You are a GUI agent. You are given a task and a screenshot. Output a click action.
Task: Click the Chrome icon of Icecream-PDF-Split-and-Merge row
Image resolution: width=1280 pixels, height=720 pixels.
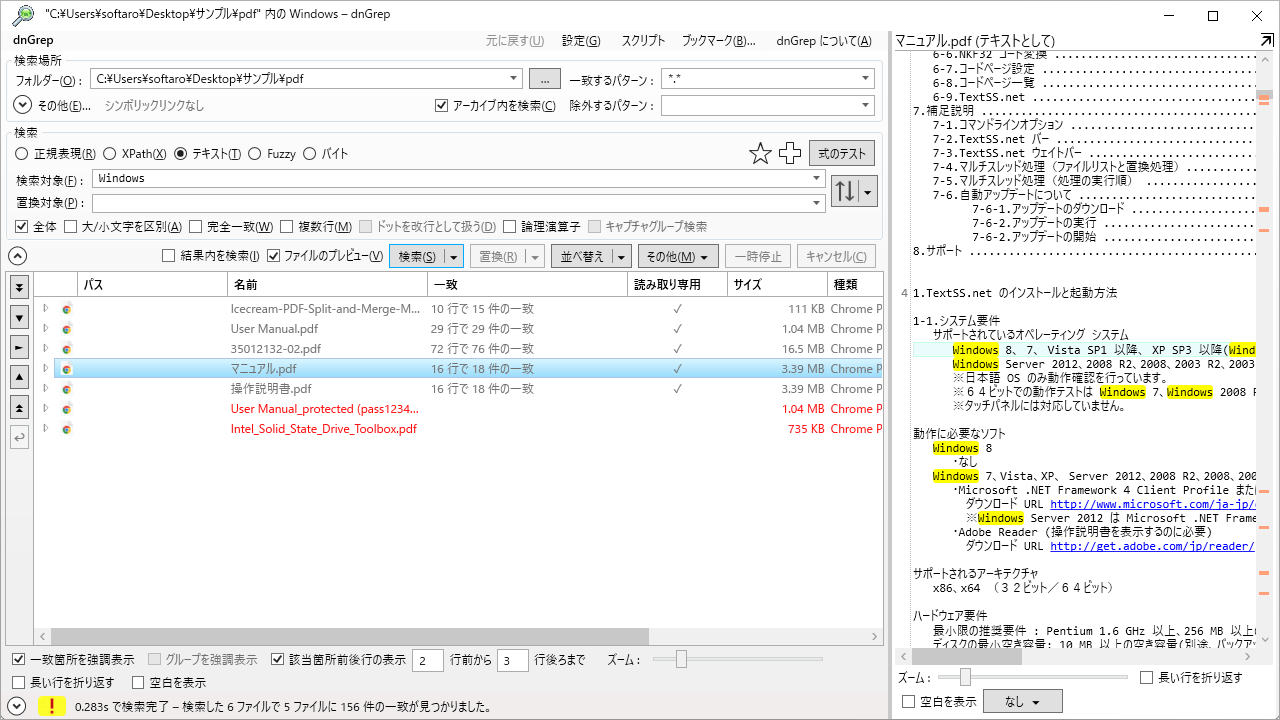[67, 309]
